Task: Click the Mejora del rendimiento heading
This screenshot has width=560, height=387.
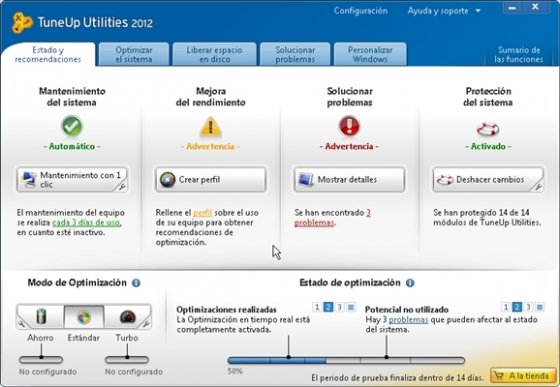Action: (211, 97)
